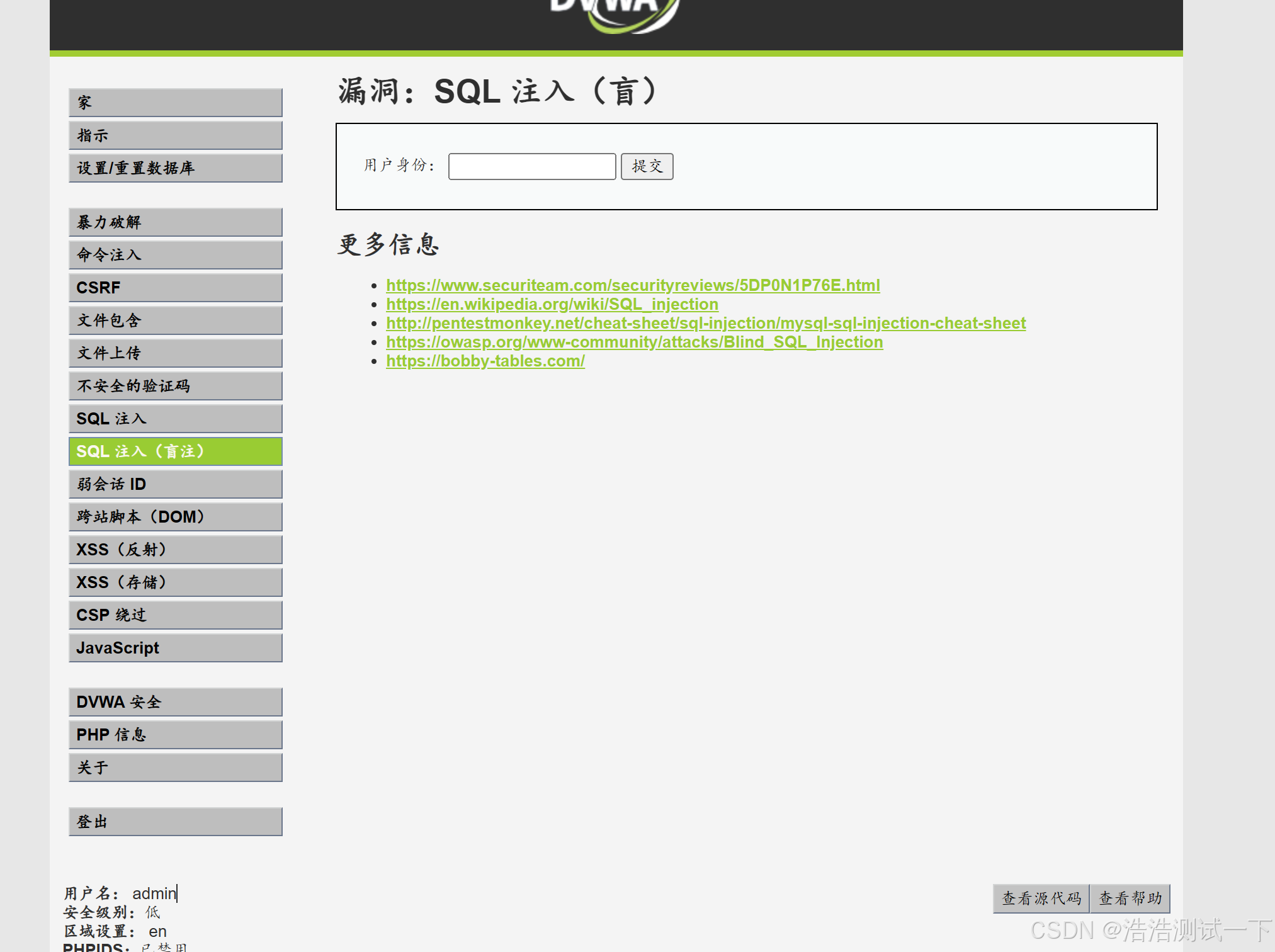The image size is (1275, 952).
Task: Open SQL 注入 sidebar item
Action: (175, 419)
